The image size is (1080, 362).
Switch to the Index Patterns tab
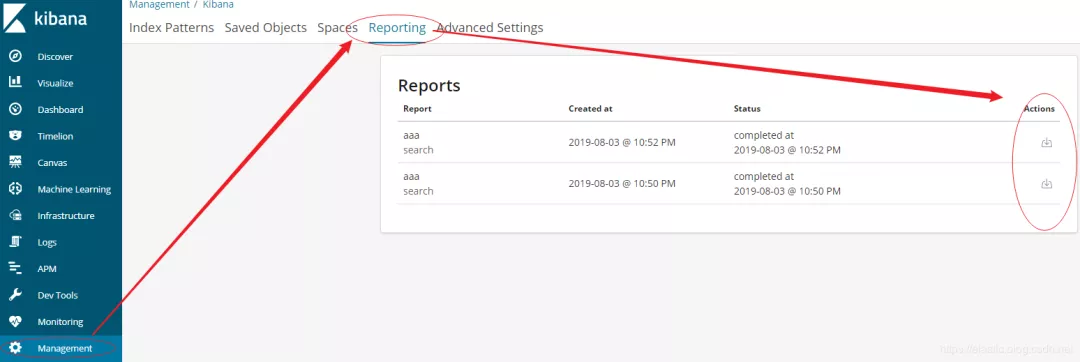pos(172,28)
